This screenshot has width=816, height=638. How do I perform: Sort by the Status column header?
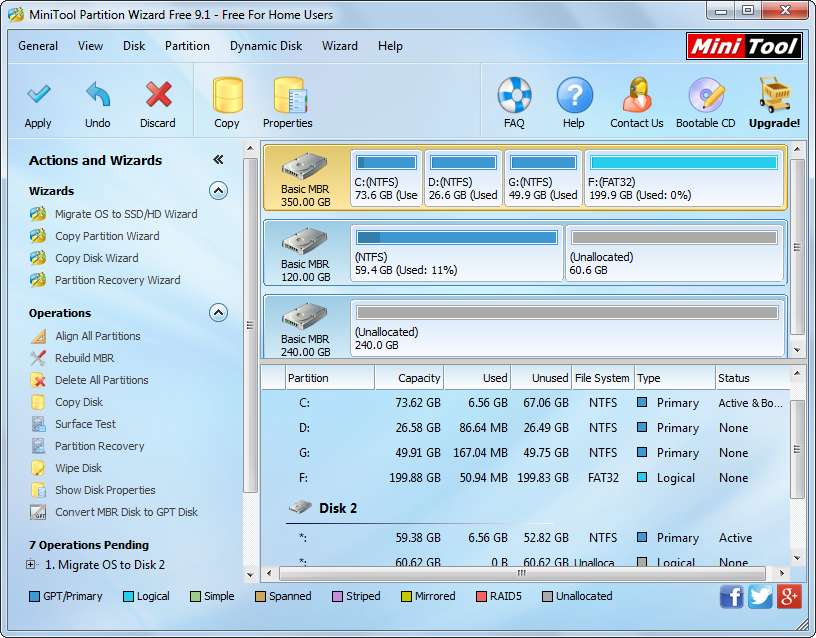pos(753,378)
